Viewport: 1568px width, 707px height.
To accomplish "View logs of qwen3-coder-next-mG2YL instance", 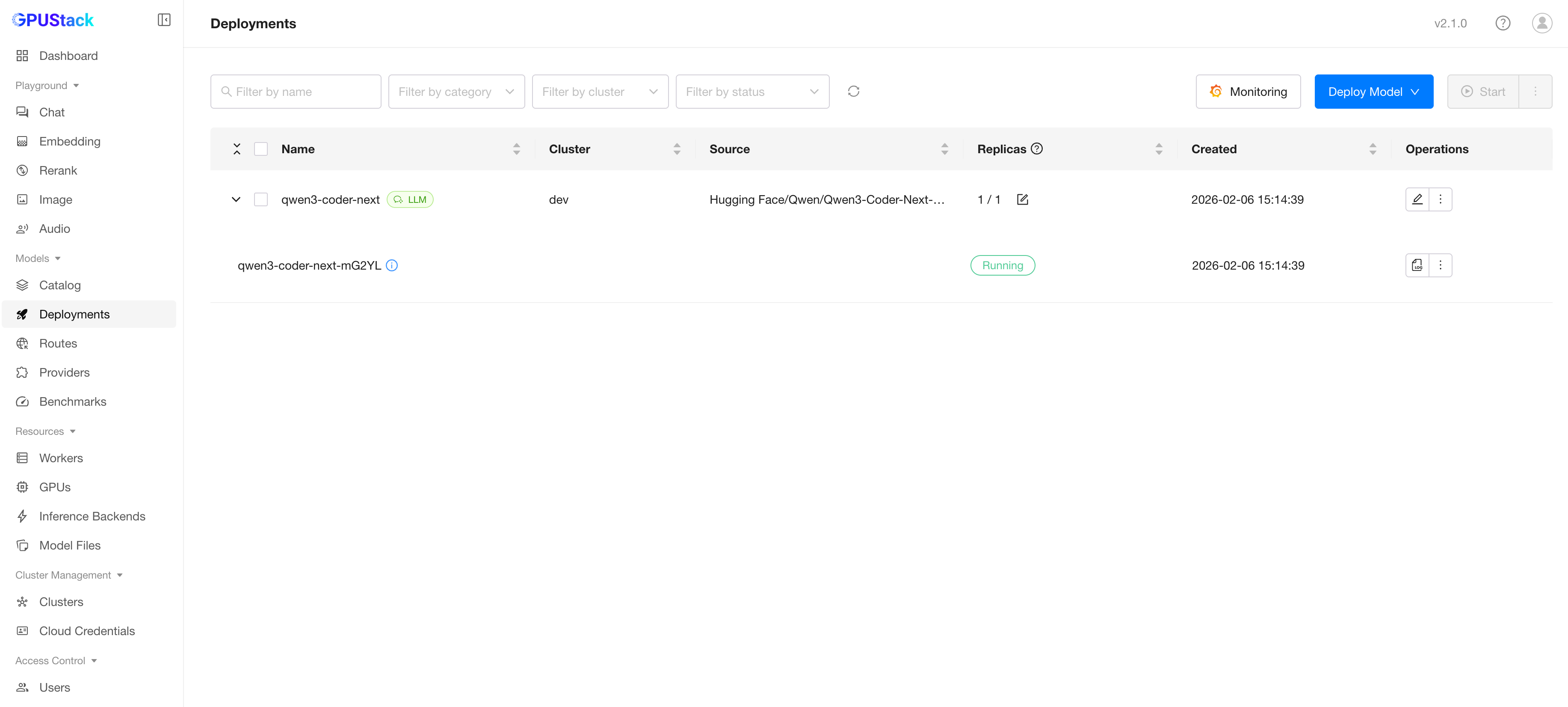I will click(x=1417, y=265).
